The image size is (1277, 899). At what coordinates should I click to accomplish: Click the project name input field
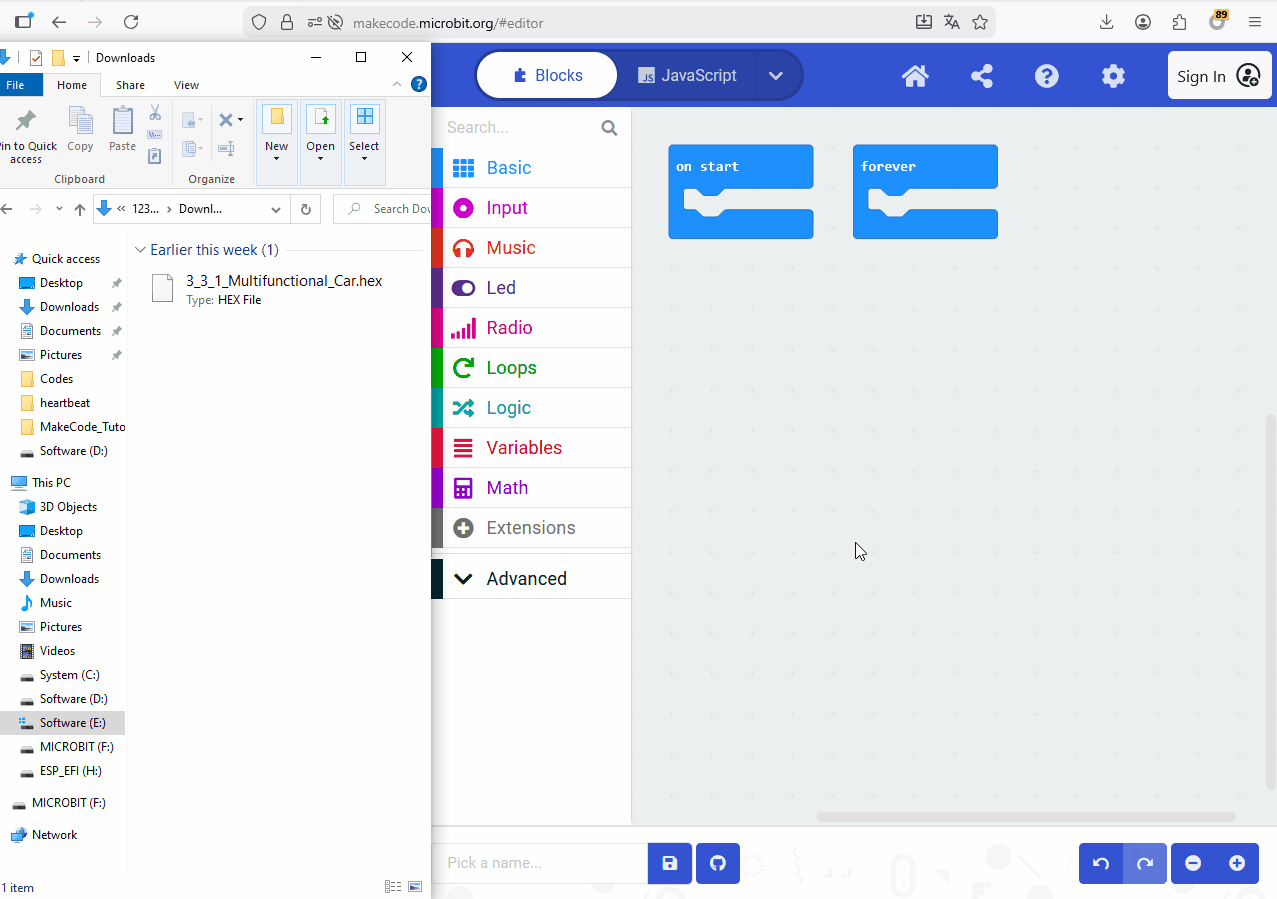tap(540, 863)
